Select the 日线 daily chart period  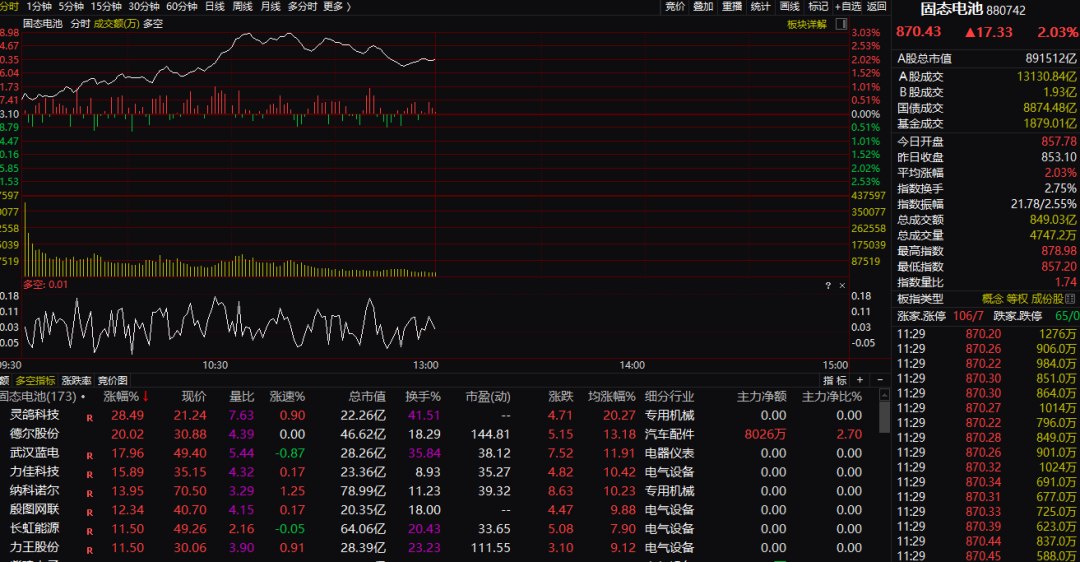214,6
